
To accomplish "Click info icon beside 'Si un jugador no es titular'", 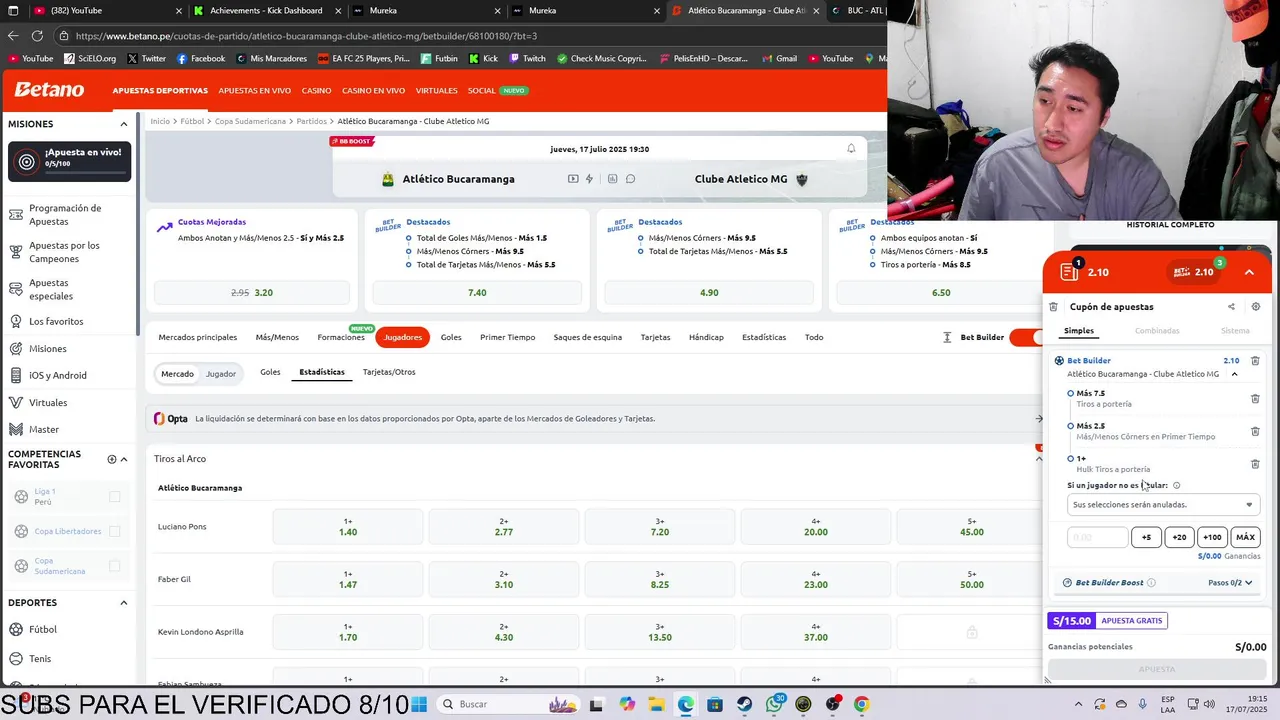I will tap(1176, 486).
